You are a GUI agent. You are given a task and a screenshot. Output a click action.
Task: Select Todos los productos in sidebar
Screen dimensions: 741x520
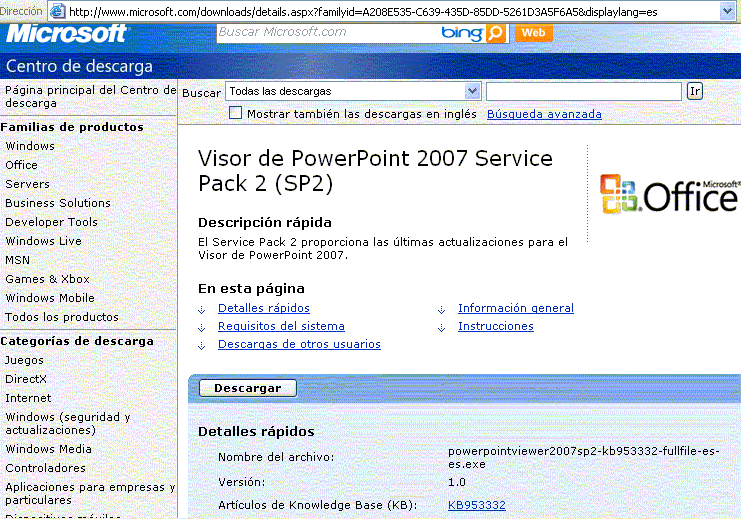pos(62,317)
